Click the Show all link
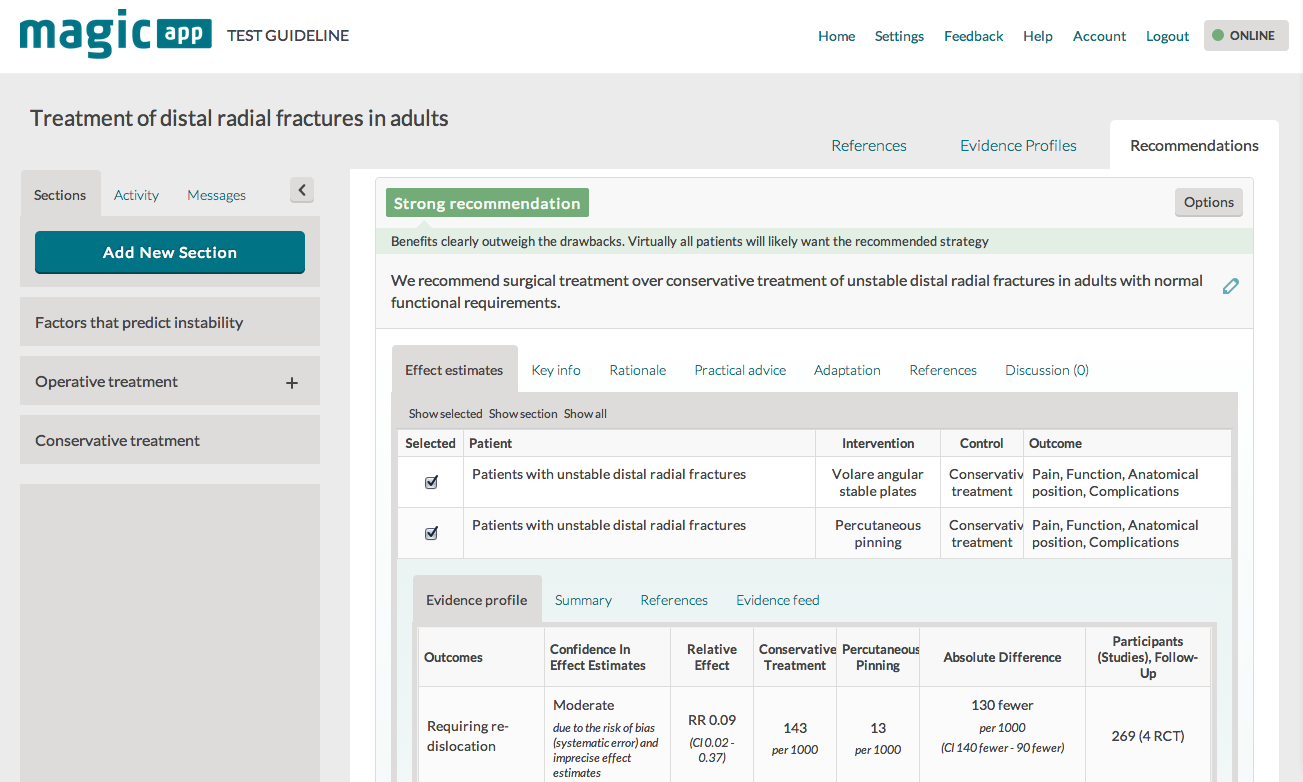This screenshot has width=1303, height=782. (x=585, y=414)
